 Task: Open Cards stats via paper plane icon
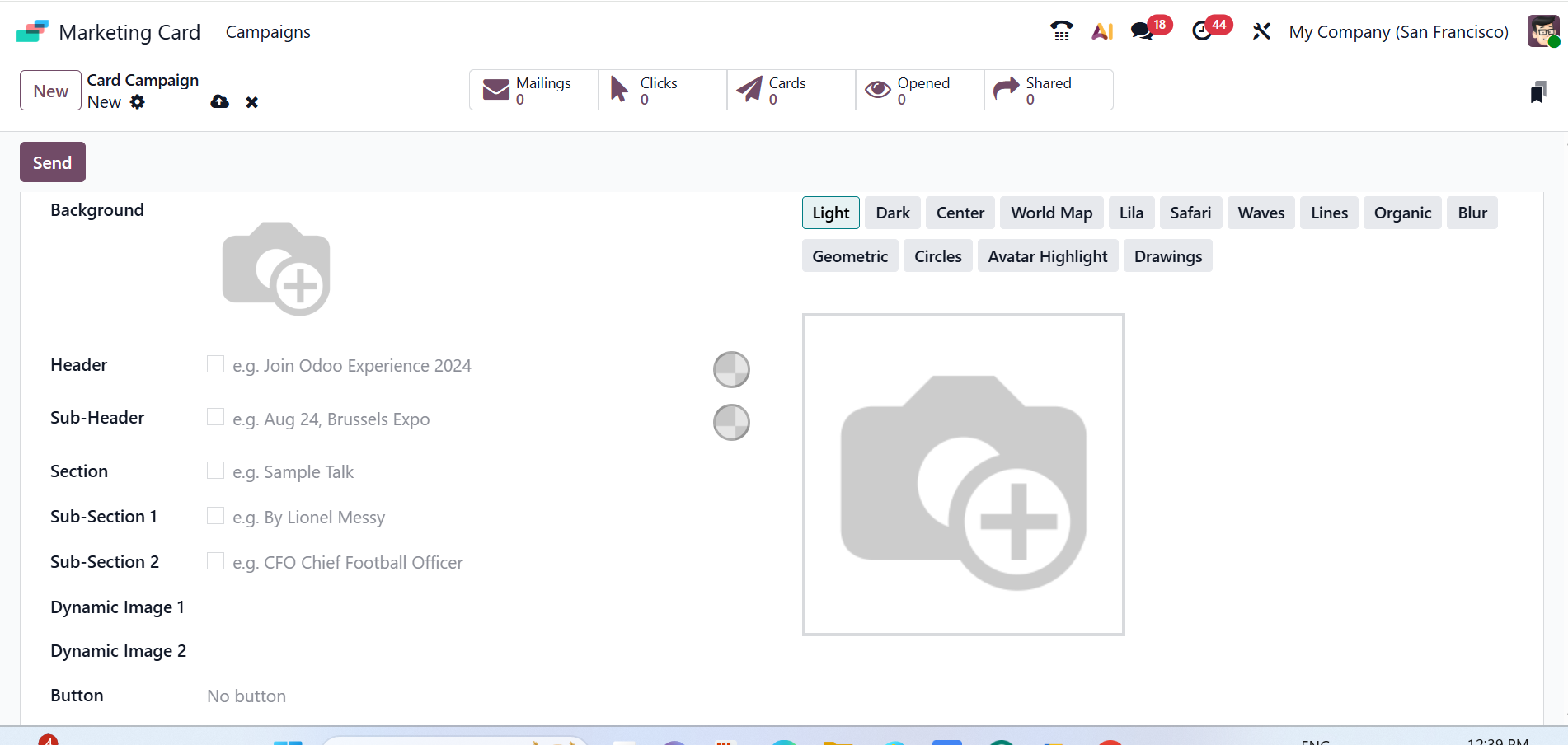click(749, 89)
